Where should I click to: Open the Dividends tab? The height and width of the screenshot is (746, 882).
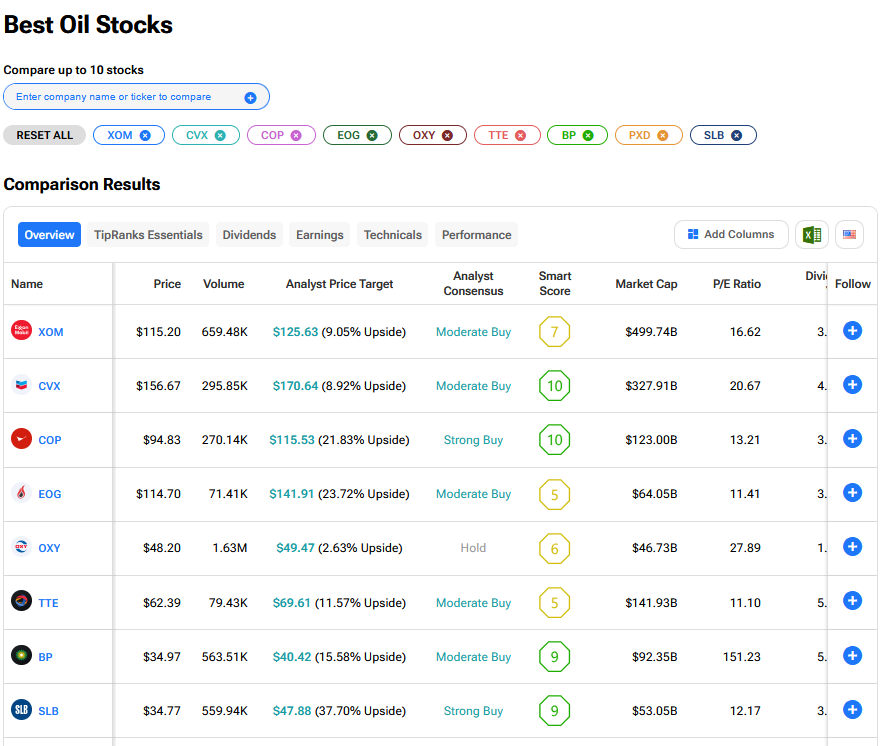[x=249, y=235]
